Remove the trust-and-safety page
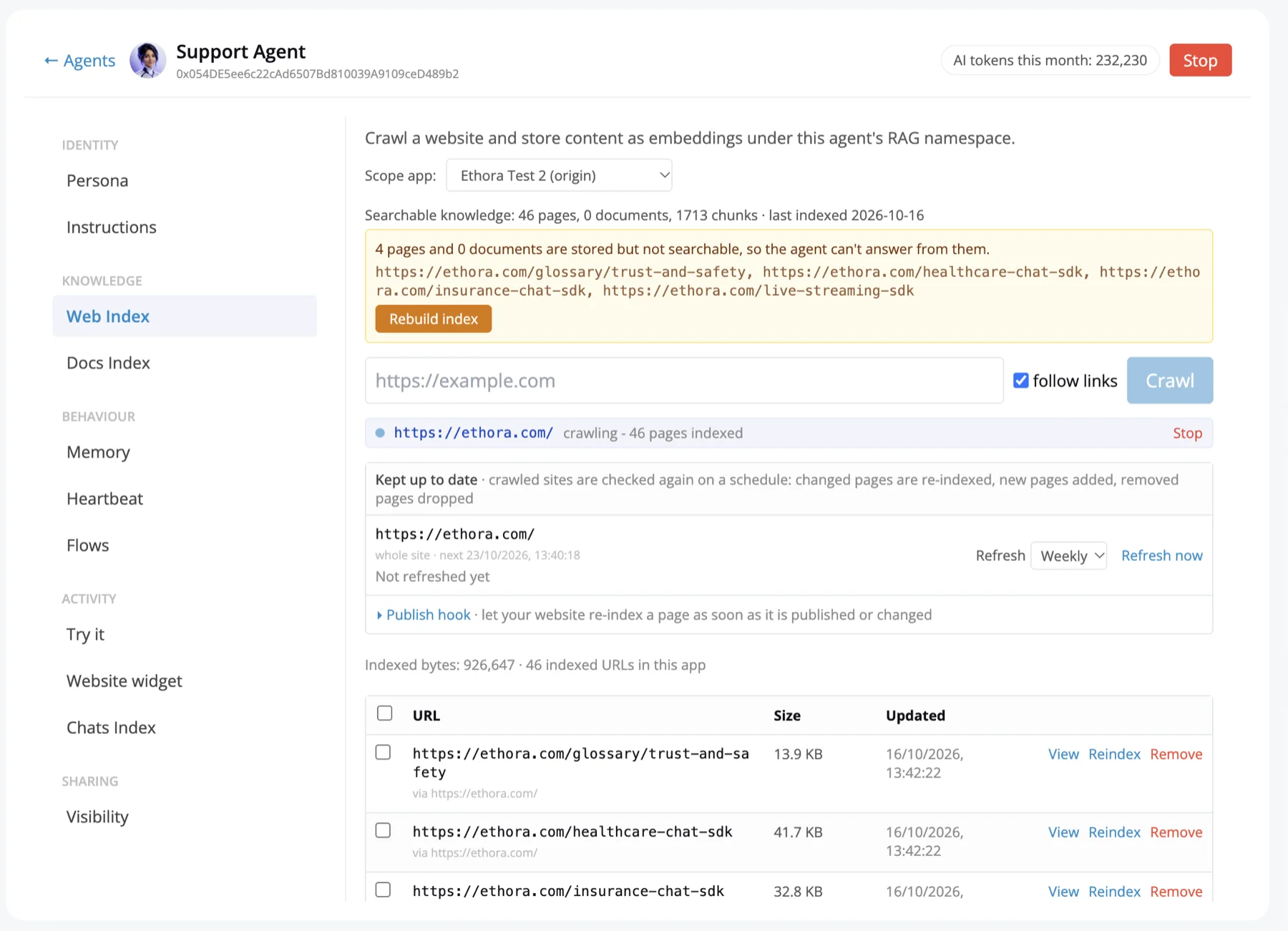 (x=1176, y=754)
